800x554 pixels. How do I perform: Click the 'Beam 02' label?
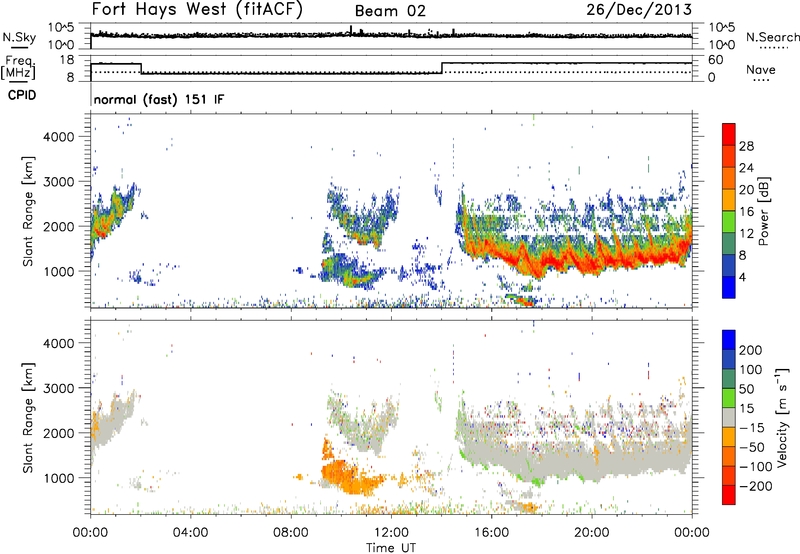click(390, 11)
